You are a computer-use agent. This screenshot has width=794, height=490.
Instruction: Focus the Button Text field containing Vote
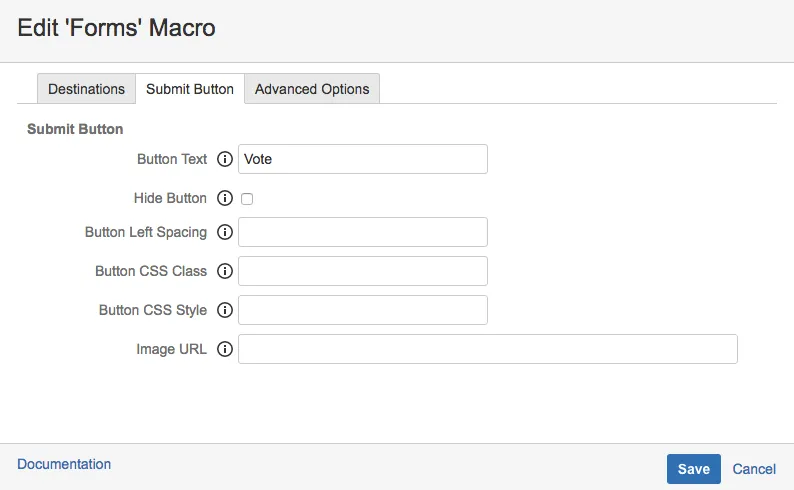(x=363, y=159)
